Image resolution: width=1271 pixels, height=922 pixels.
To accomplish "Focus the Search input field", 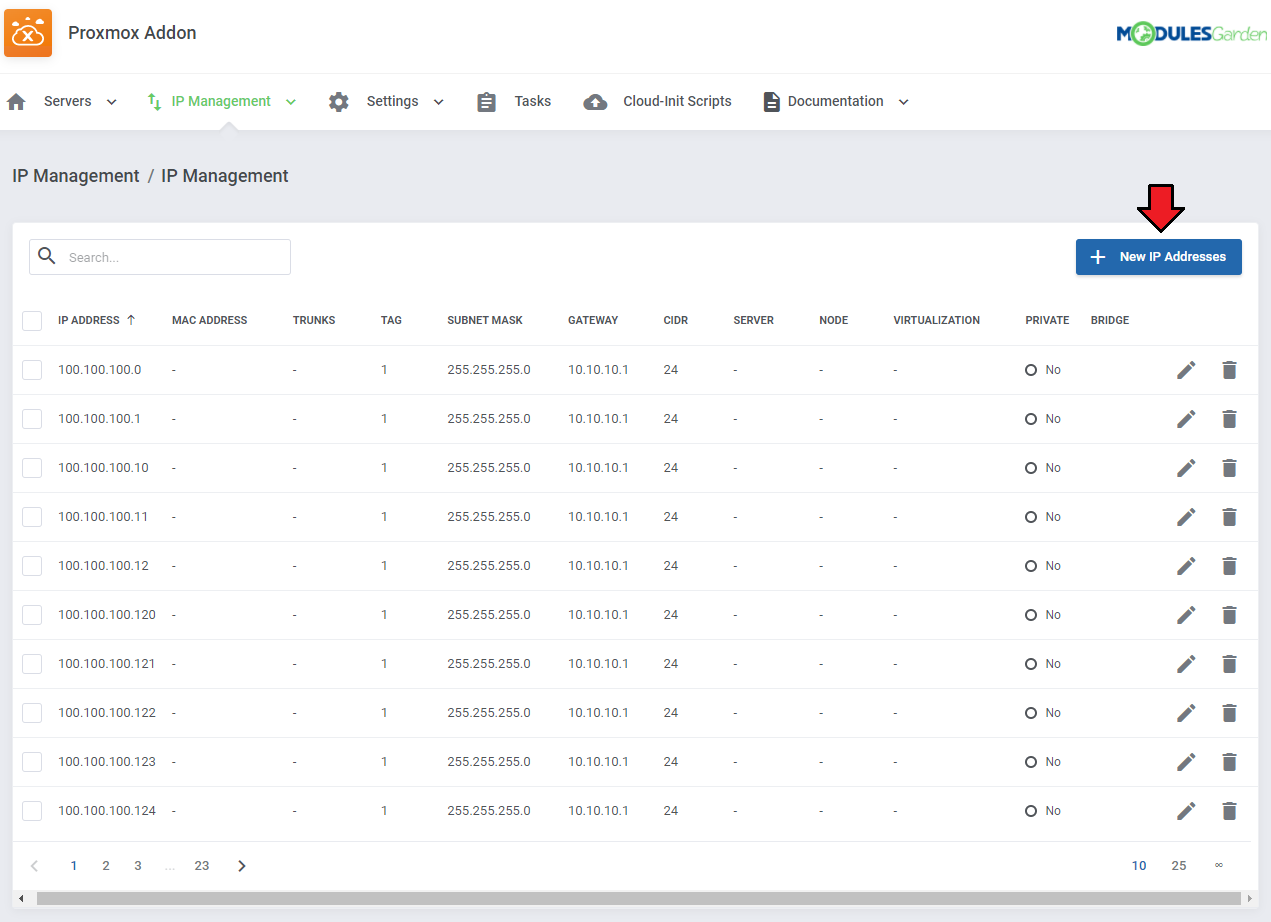I will 160,257.
